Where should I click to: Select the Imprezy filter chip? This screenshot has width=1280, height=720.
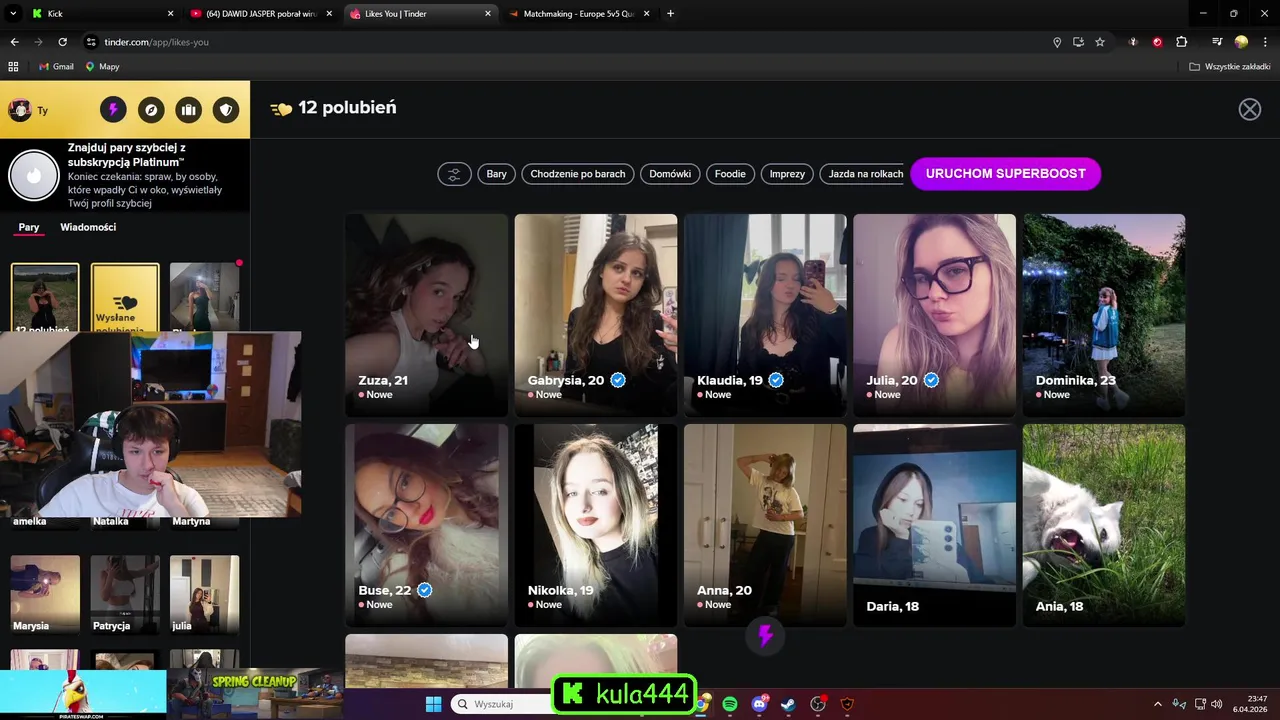click(x=787, y=174)
